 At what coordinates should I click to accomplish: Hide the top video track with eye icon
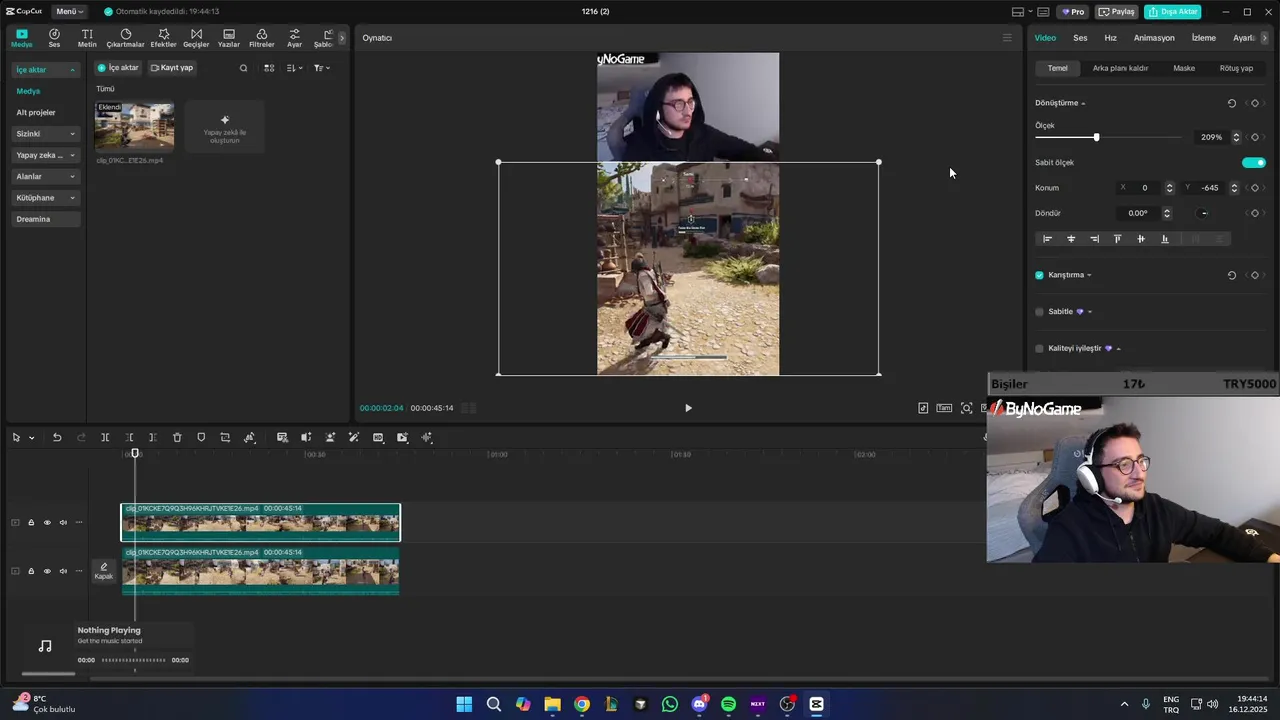tap(47, 522)
